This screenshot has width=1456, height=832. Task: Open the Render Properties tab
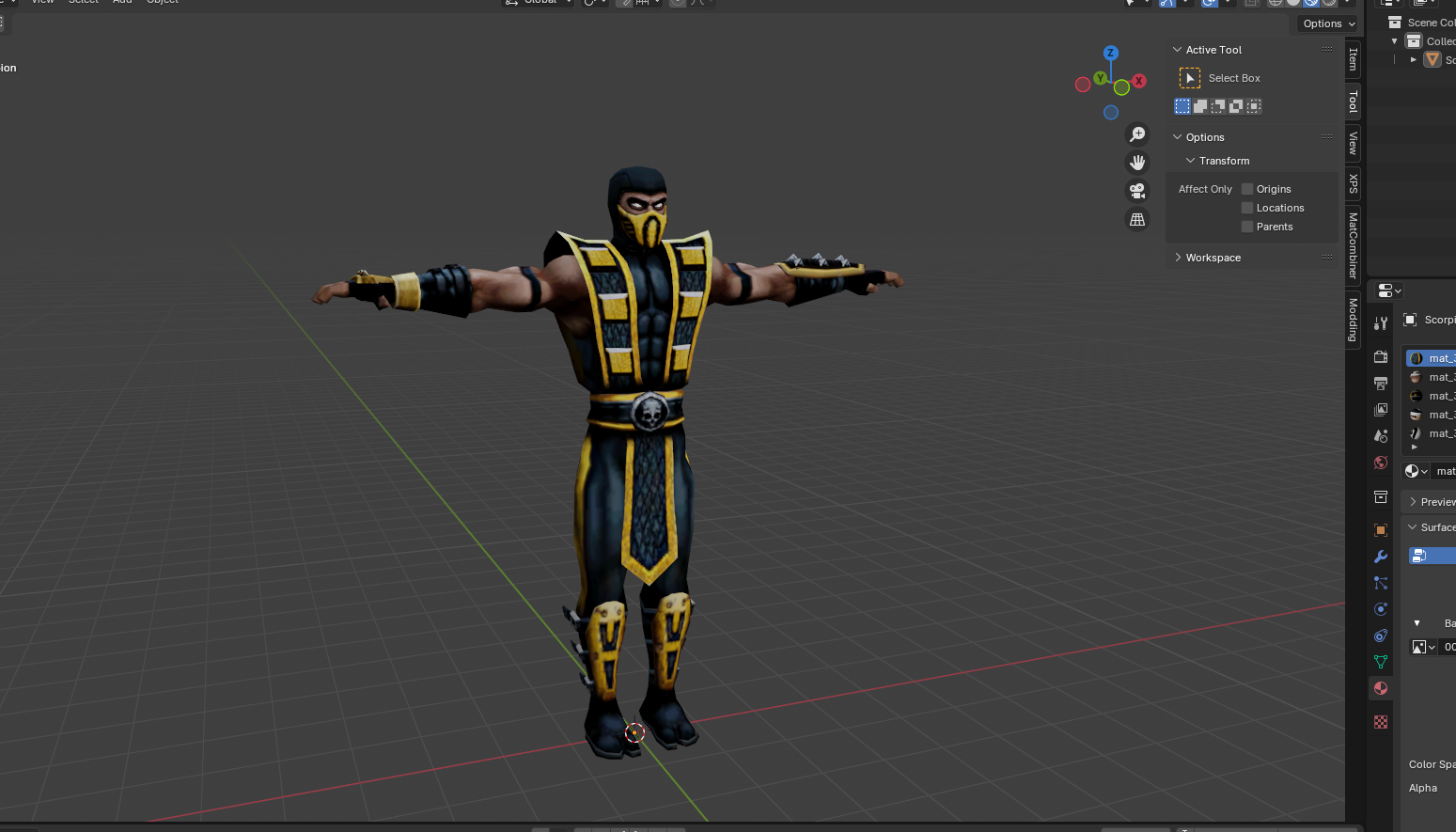coord(1380,356)
